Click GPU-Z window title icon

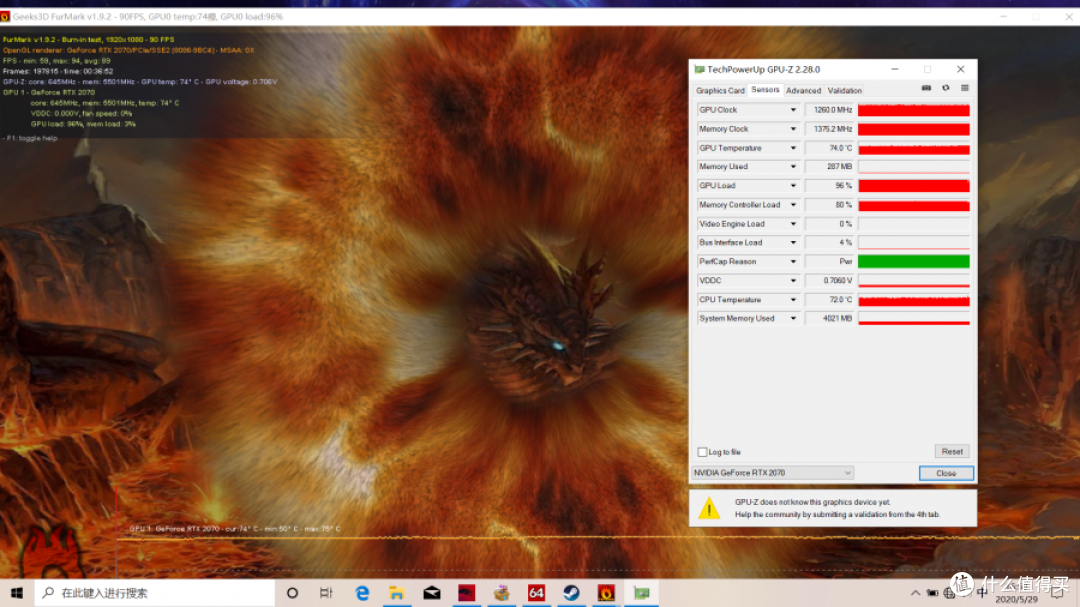coord(699,70)
